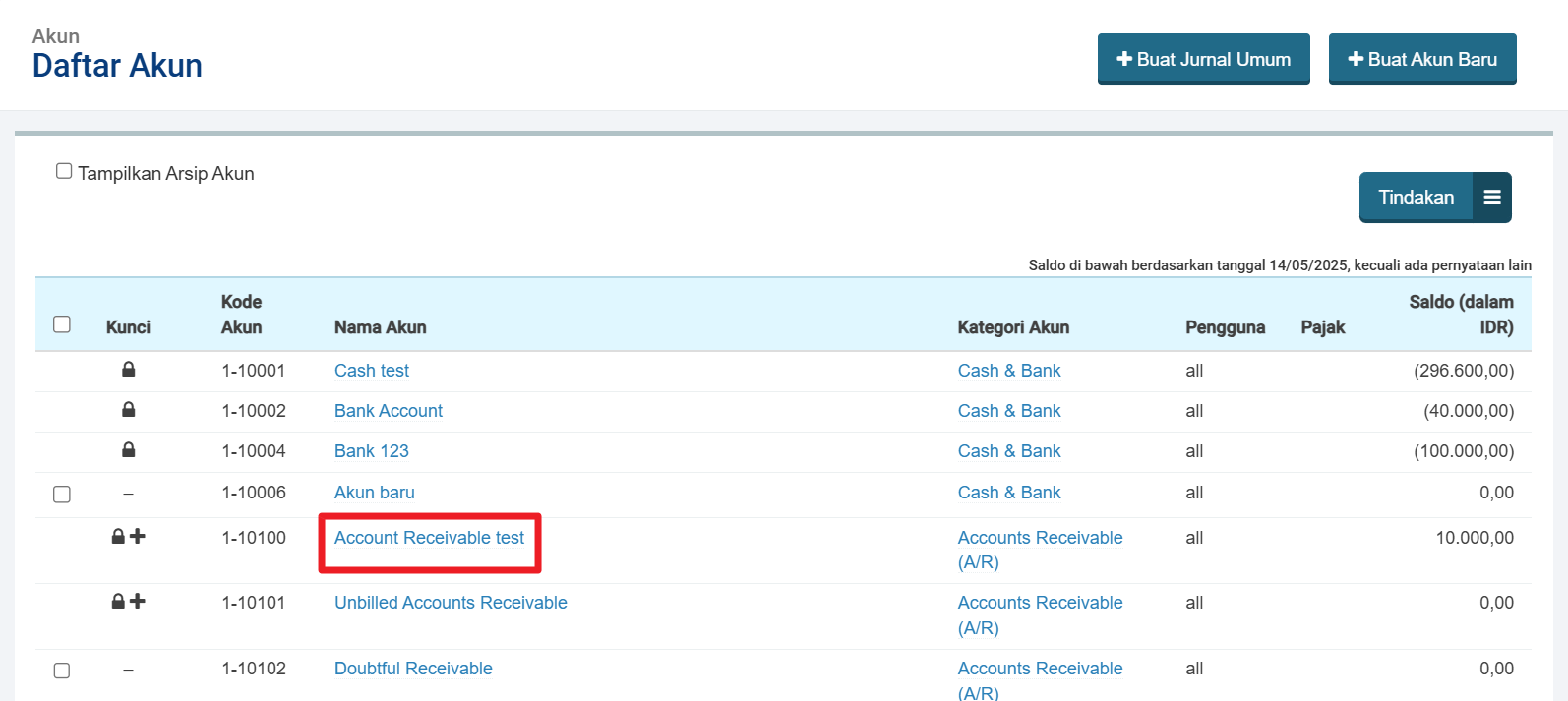Click lock icon in Account Receivable test row
The width and height of the screenshot is (1568, 701).
(118, 537)
